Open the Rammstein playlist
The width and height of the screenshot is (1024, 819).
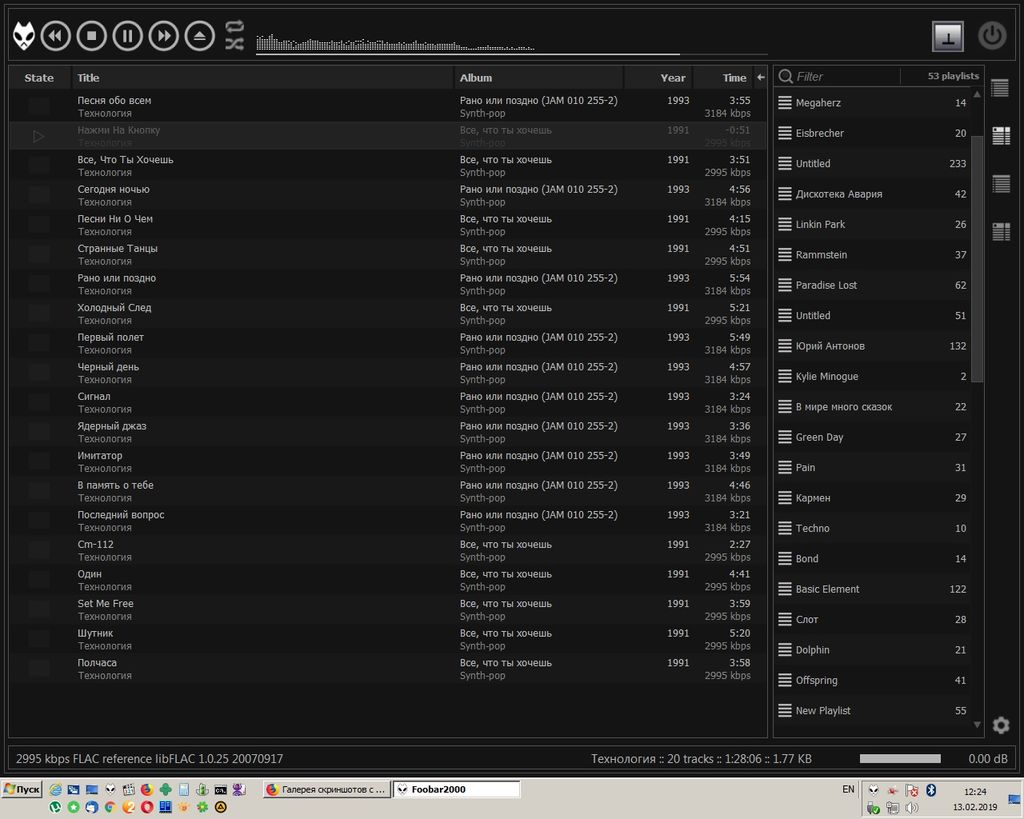[821, 255]
